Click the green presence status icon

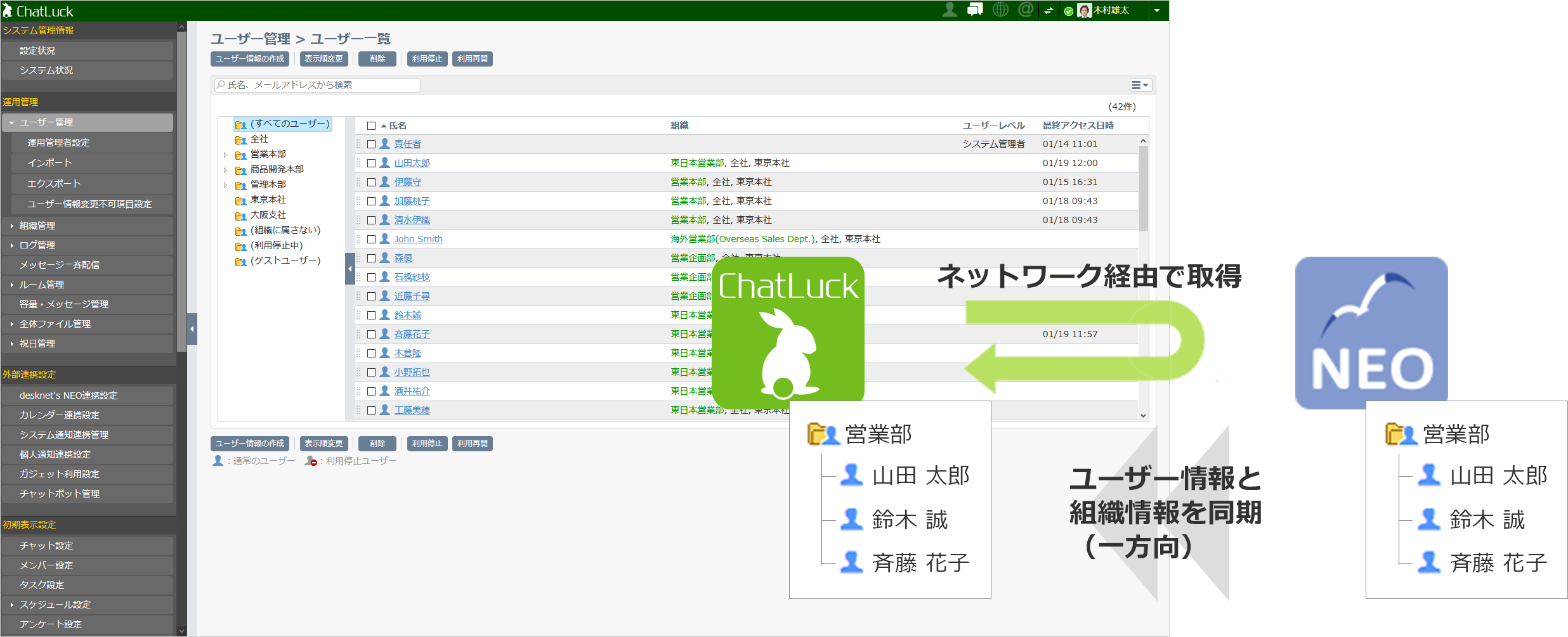[x=1069, y=10]
